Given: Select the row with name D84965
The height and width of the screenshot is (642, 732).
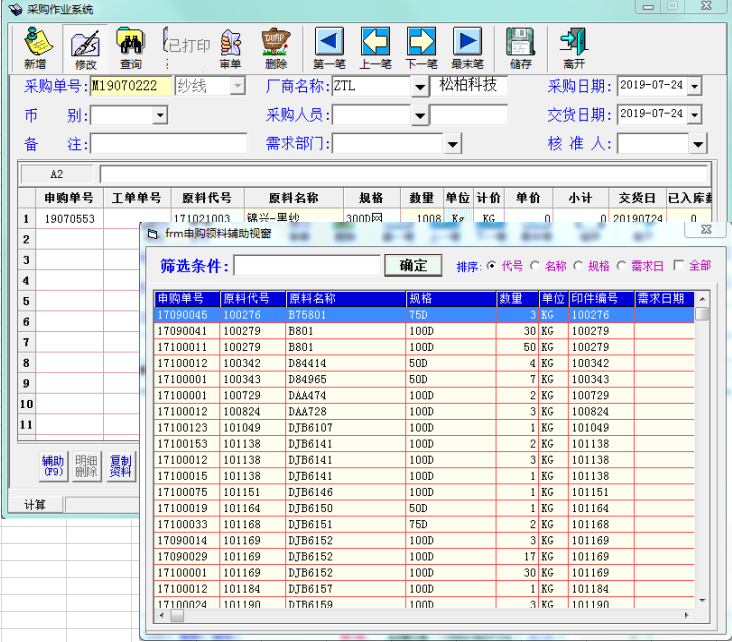Looking at the screenshot, I should tap(424, 380).
